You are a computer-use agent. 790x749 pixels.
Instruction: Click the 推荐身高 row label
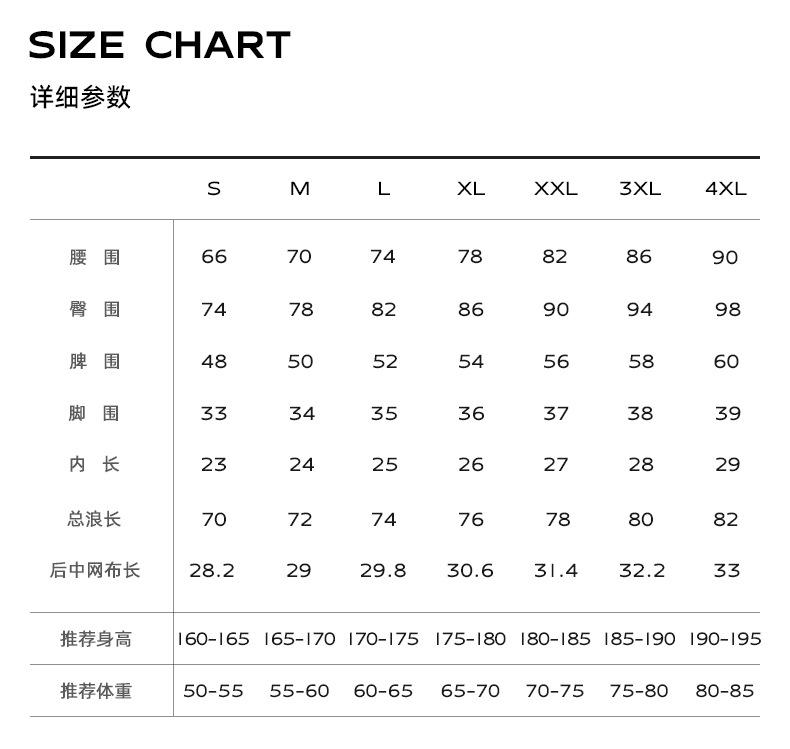[96, 639]
